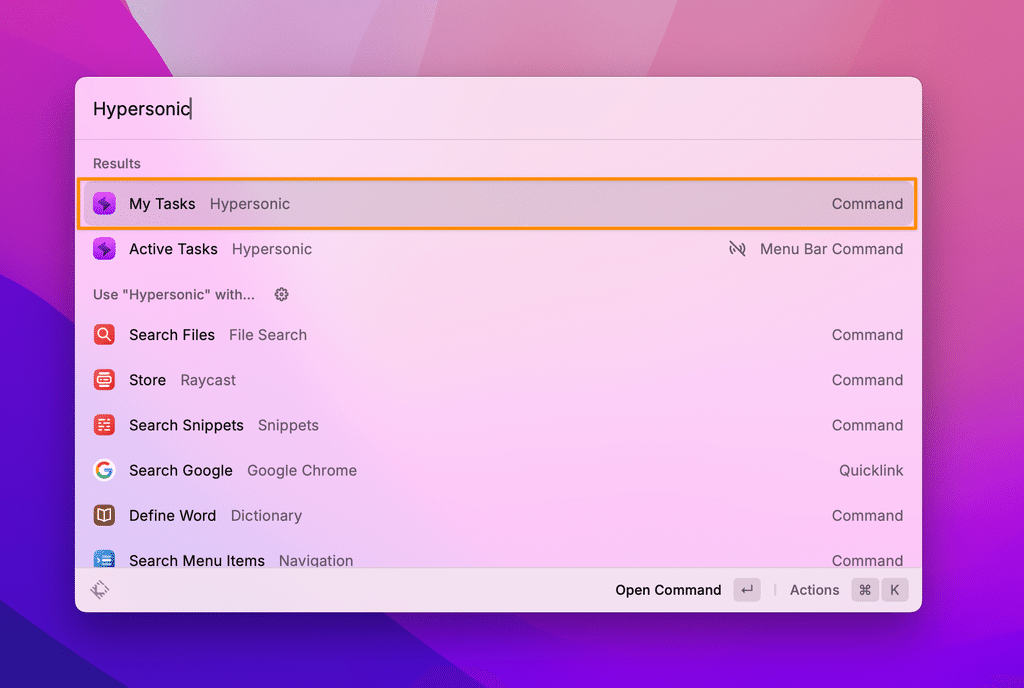The image size is (1024, 688).
Task: Click the Snippets subtitle text
Action: 288,425
